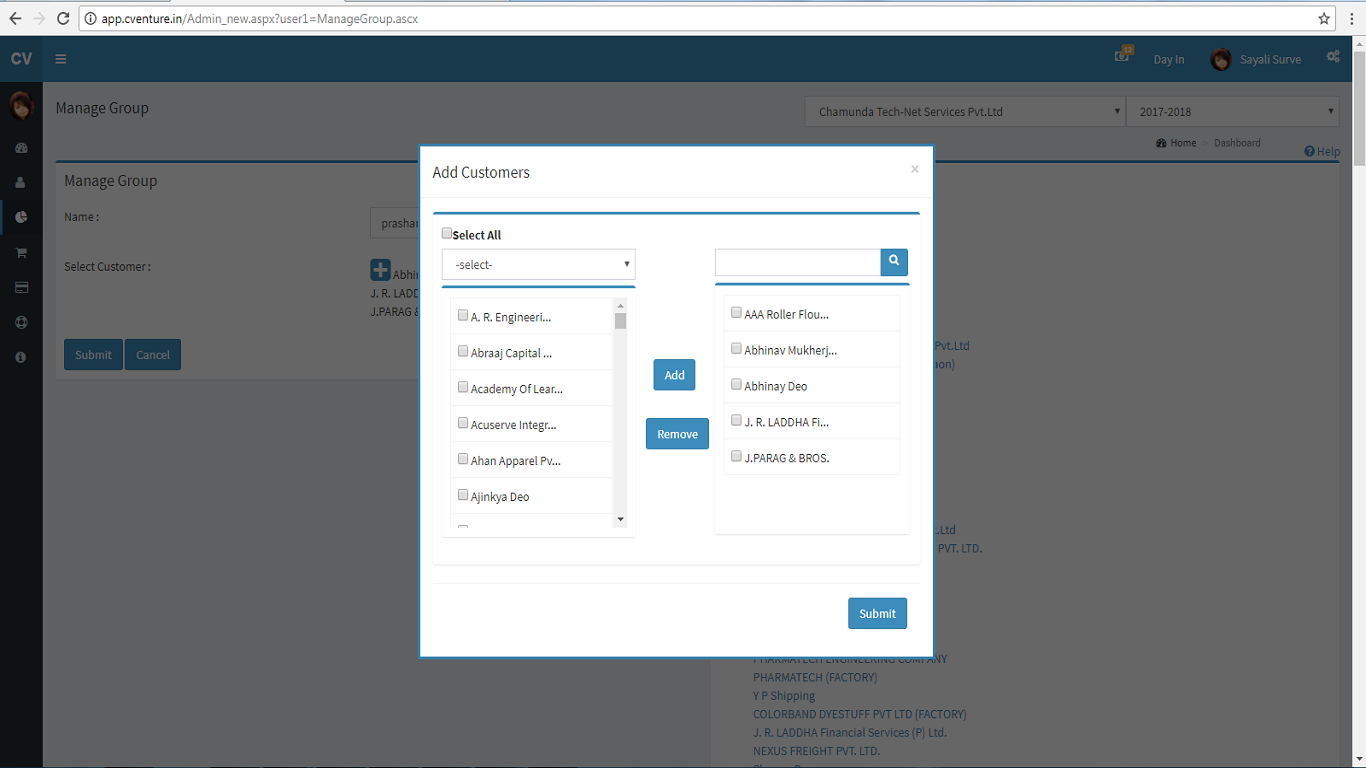Check the Select All checkbox

pos(447,233)
